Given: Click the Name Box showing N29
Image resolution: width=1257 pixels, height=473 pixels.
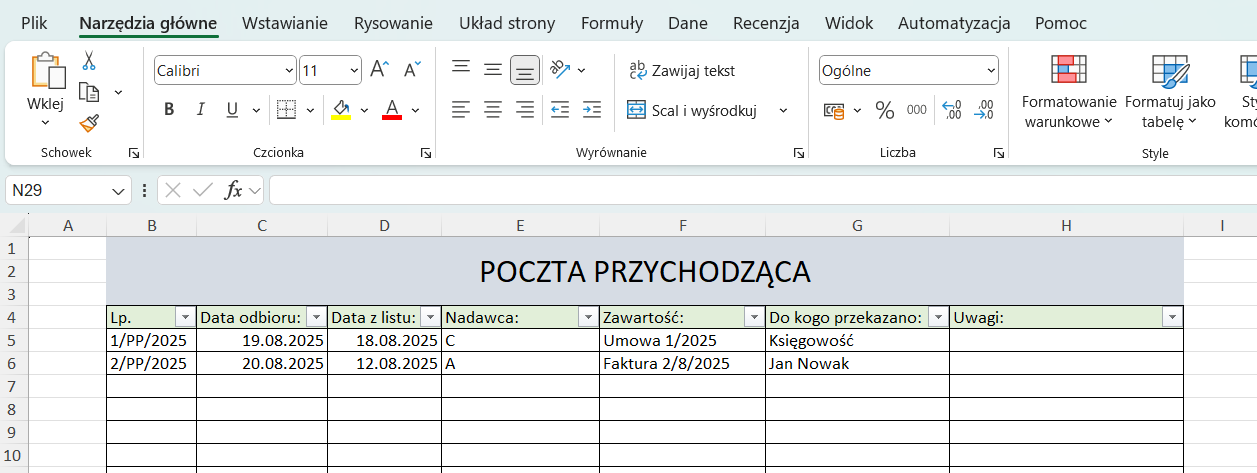Looking at the screenshot, I should (x=58, y=190).
